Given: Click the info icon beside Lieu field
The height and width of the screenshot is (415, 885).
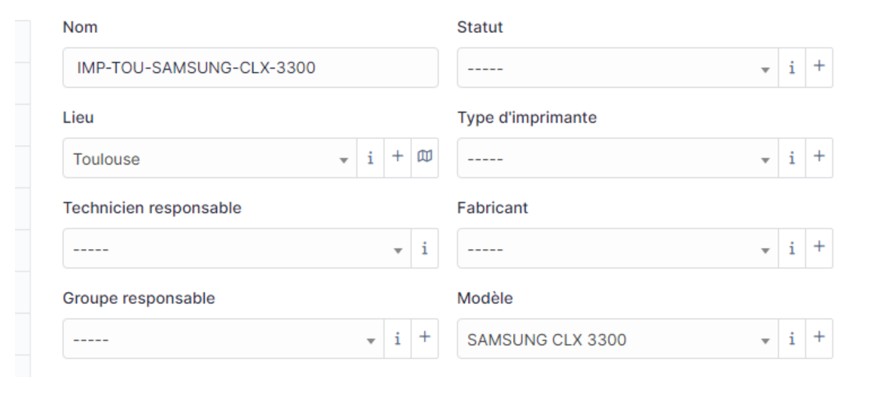Looking at the screenshot, I should pos(370,158).
